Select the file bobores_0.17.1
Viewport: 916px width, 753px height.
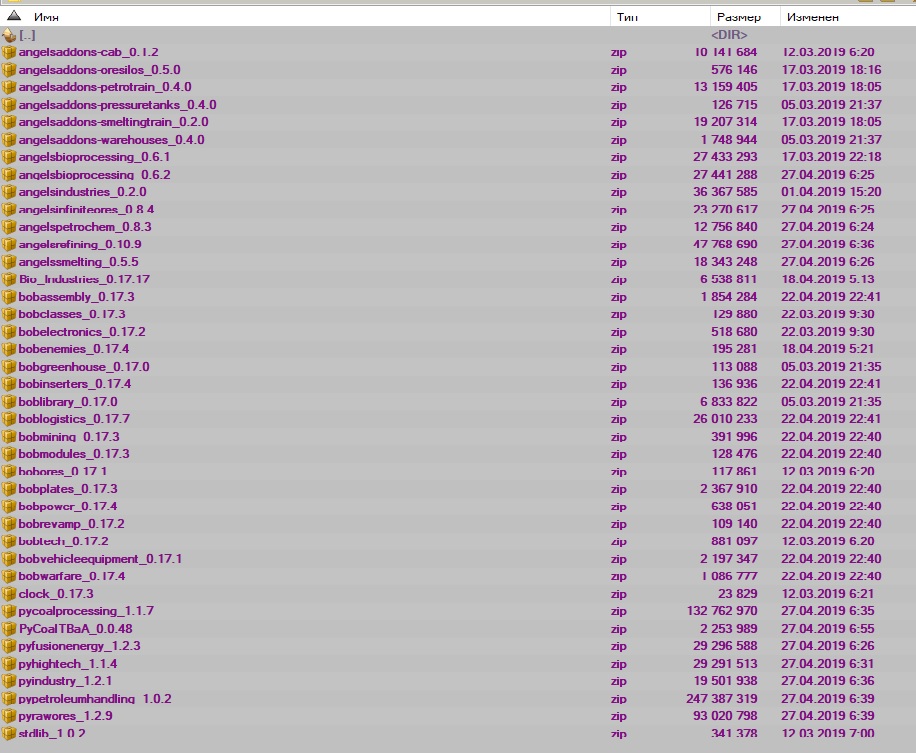[x=63, y=471]
